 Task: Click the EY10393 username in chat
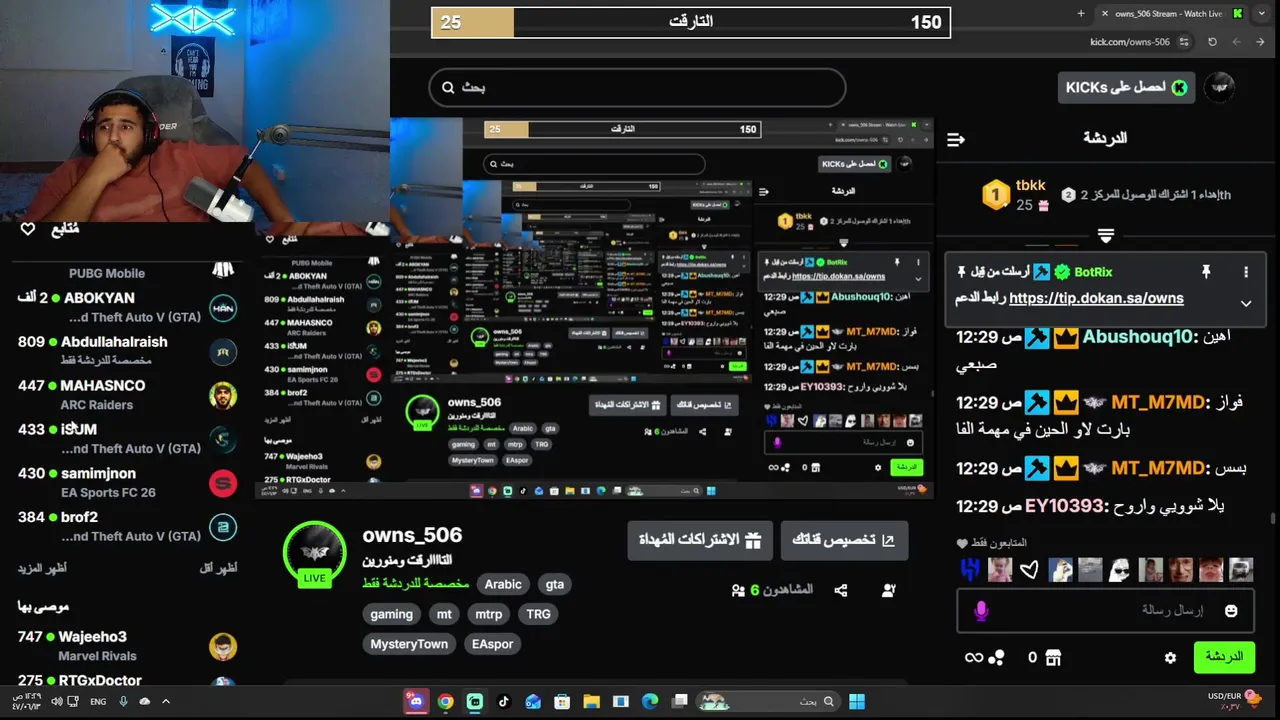click(x=1066, y=506)
